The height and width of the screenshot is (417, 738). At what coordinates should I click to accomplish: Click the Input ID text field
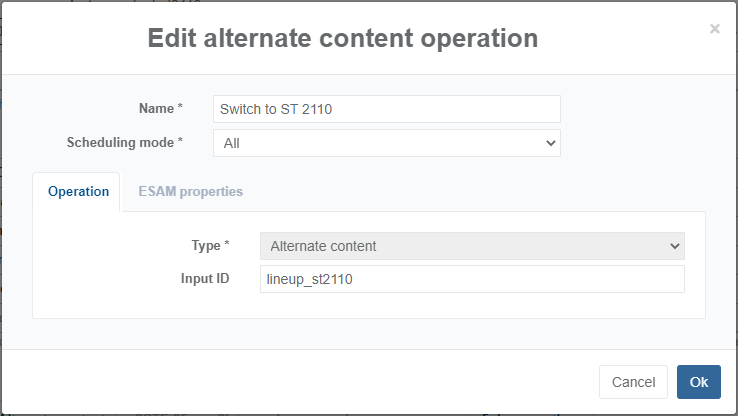(x=472, y=279)
